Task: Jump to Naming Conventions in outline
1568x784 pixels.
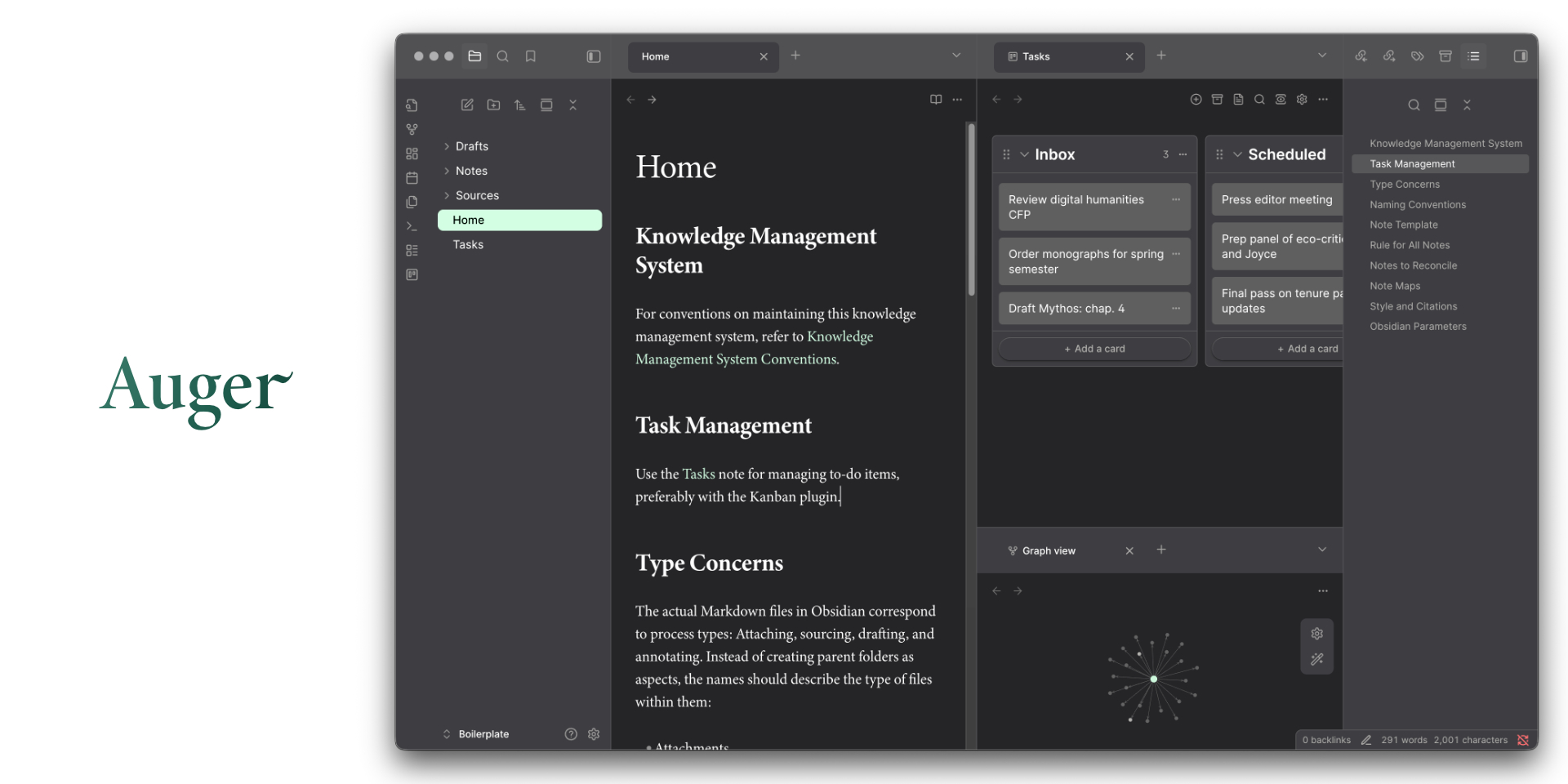Action: 1418,205
